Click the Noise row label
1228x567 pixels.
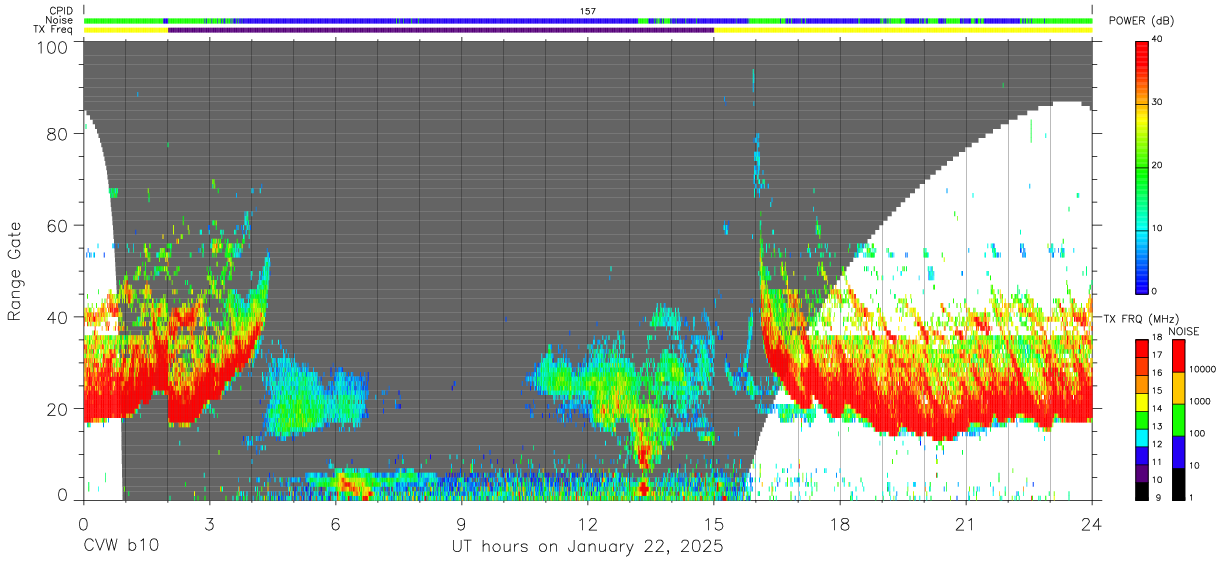[59, 20]
